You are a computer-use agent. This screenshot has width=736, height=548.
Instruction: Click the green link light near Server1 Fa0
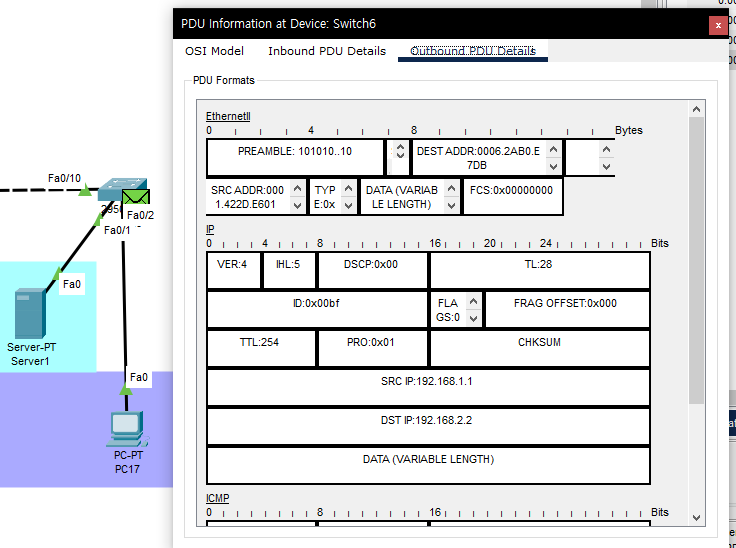click(x=57, y=273)
